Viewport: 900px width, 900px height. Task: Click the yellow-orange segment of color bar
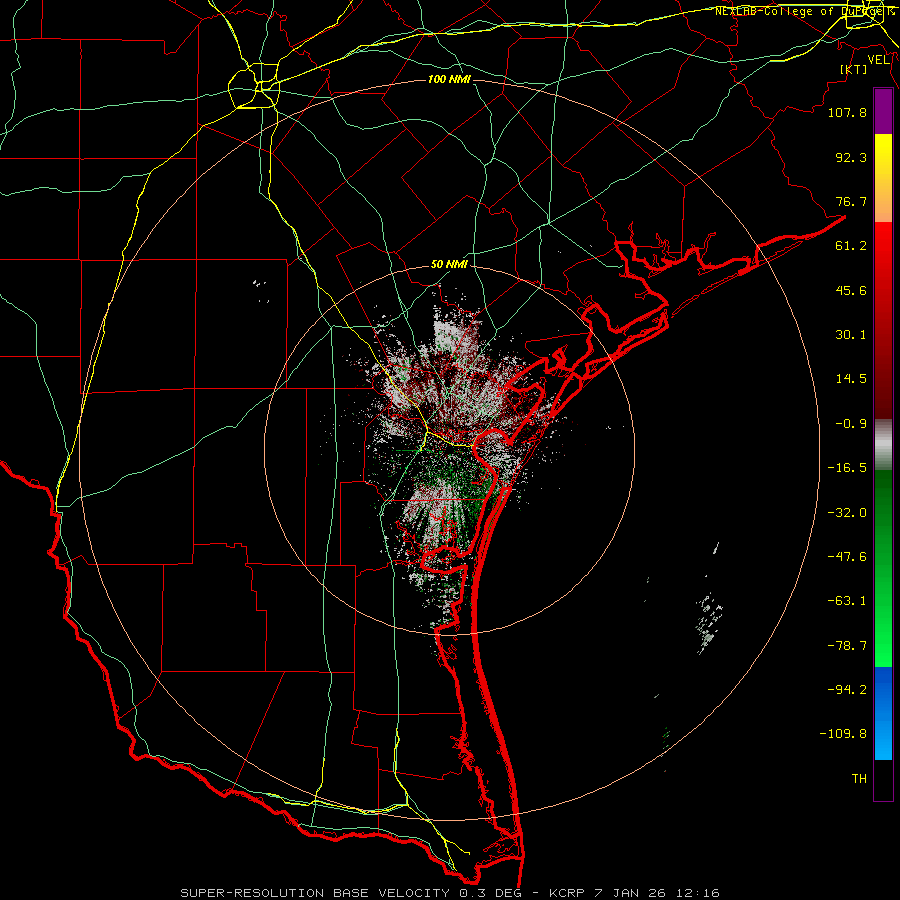coord(883,178)
